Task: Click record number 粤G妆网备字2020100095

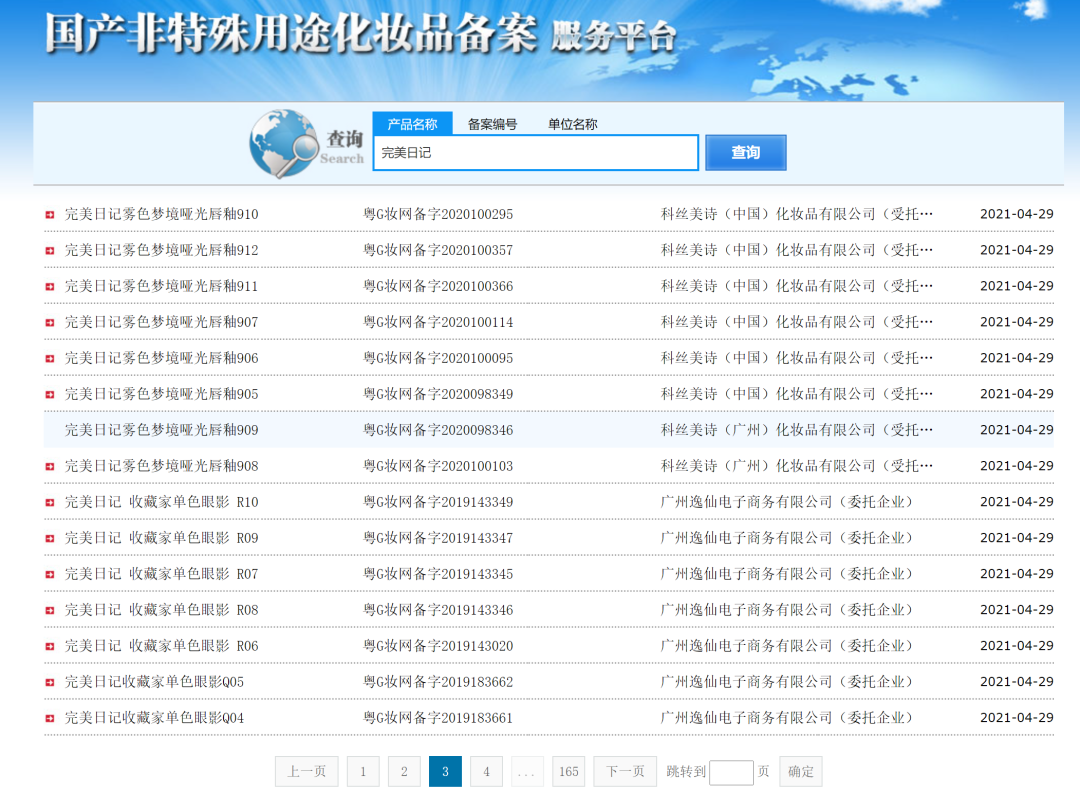Action: coord(438,358)
